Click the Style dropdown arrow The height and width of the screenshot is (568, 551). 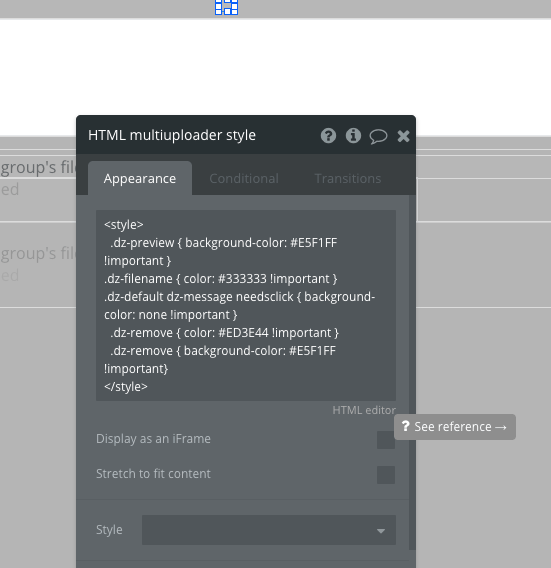381,531
